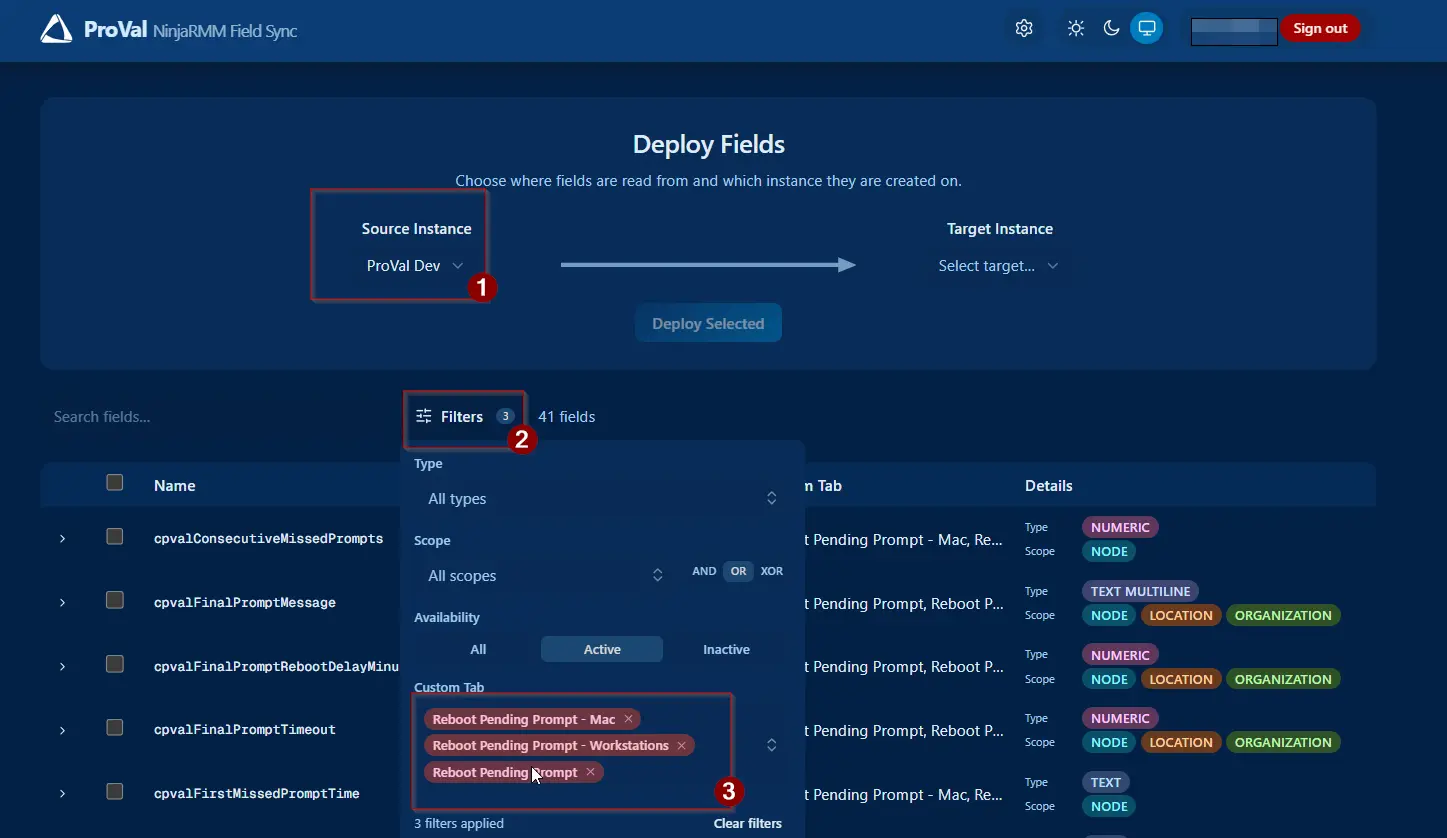The height and width of the screenshot is (838, 1447).
Task: Expand the cpvalFirstMissedPromptTime row
Action: tap(62, 794)
